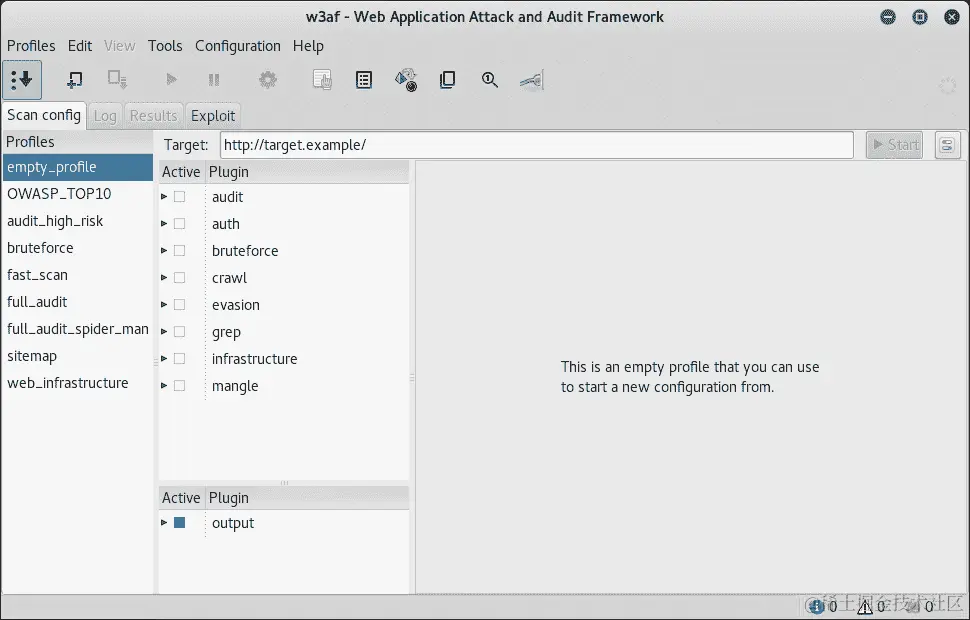
Task: Click the advanced target settings icon button
Action: pyautogui.click(x=947, y=145)
